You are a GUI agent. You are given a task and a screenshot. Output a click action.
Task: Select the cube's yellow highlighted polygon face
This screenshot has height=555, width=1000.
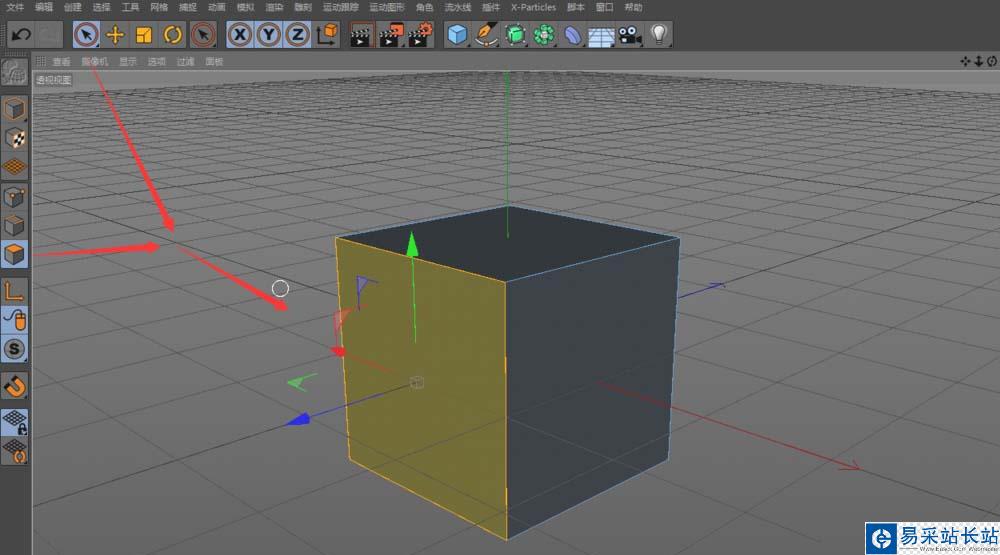tap(424, 389)
